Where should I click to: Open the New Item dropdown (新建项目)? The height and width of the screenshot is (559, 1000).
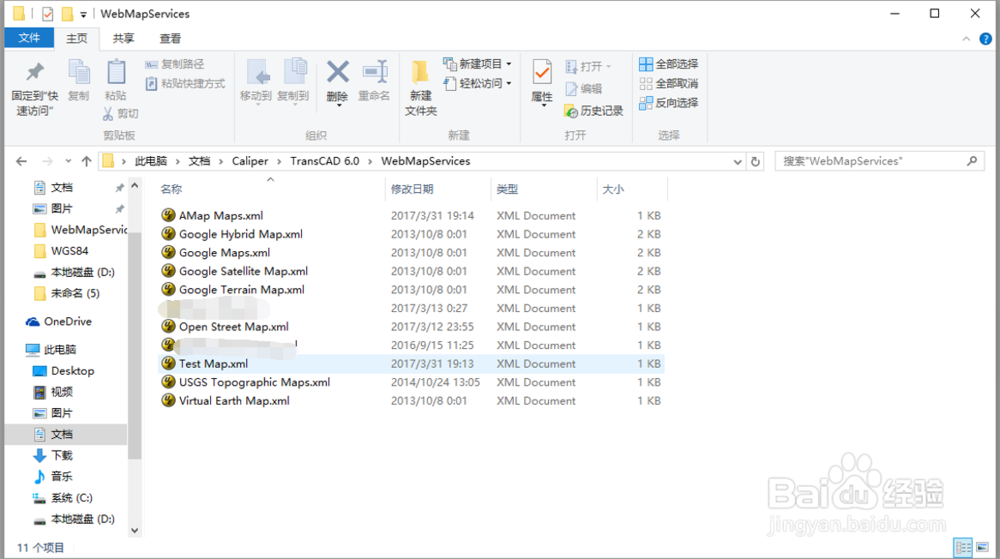tap(477, 64)
